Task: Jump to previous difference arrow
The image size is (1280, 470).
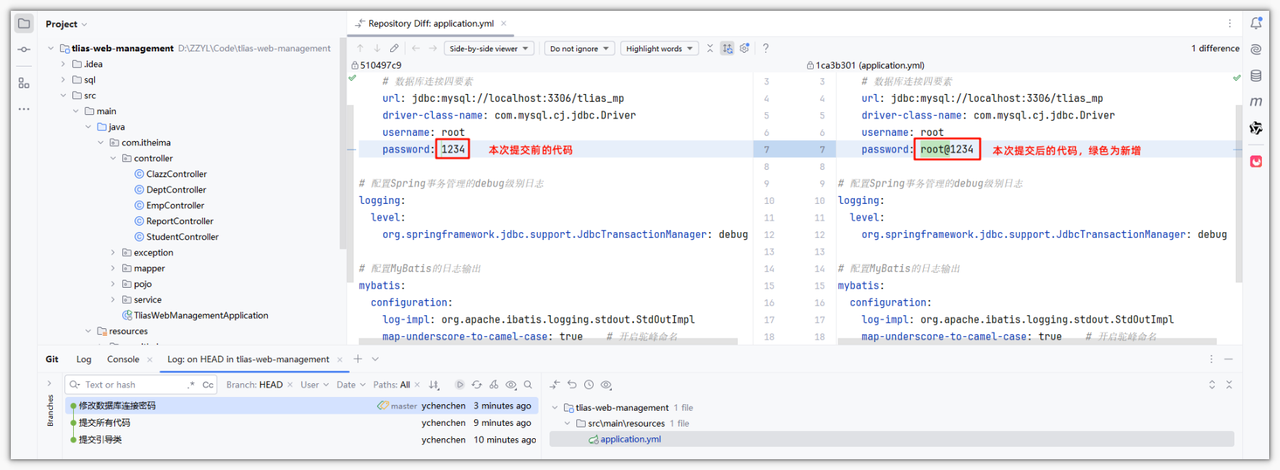Action: tap(360, 48)
